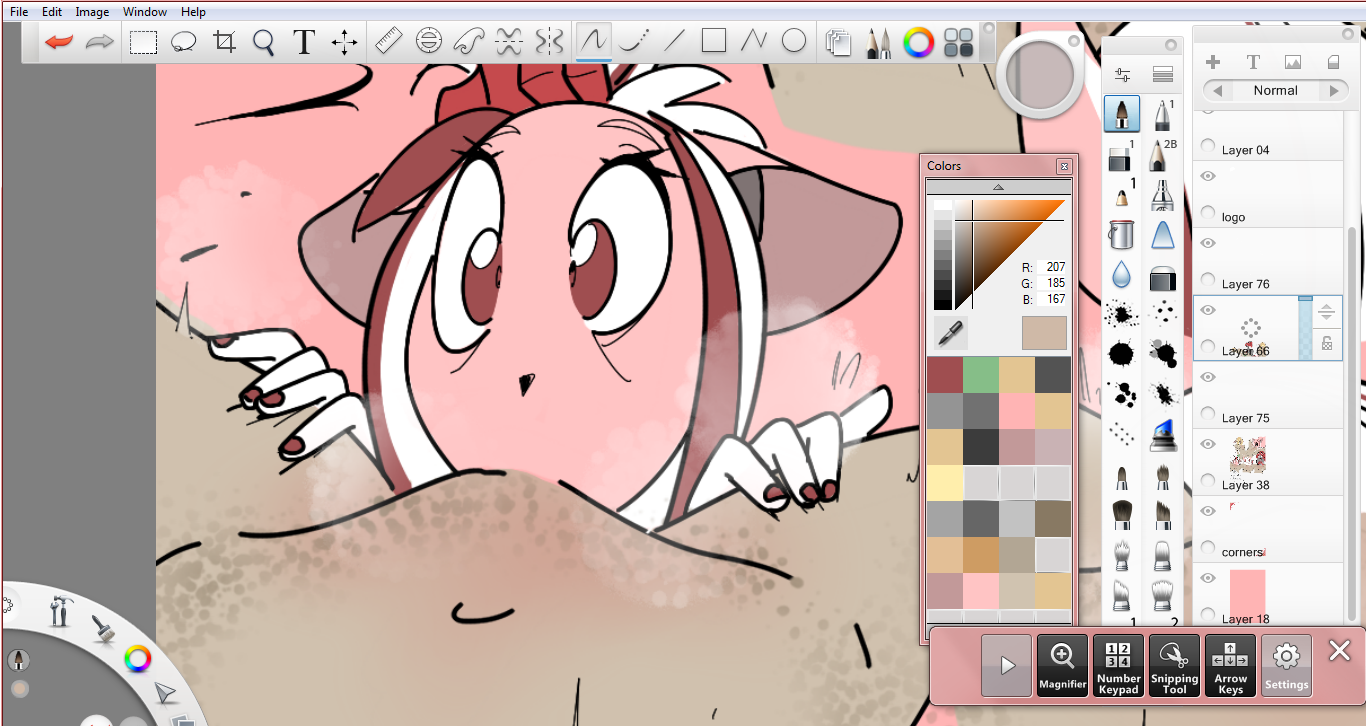Select the Oval draw style tool
The height and width of the screenshot is (726, 1366).
[x=794, y=41]
